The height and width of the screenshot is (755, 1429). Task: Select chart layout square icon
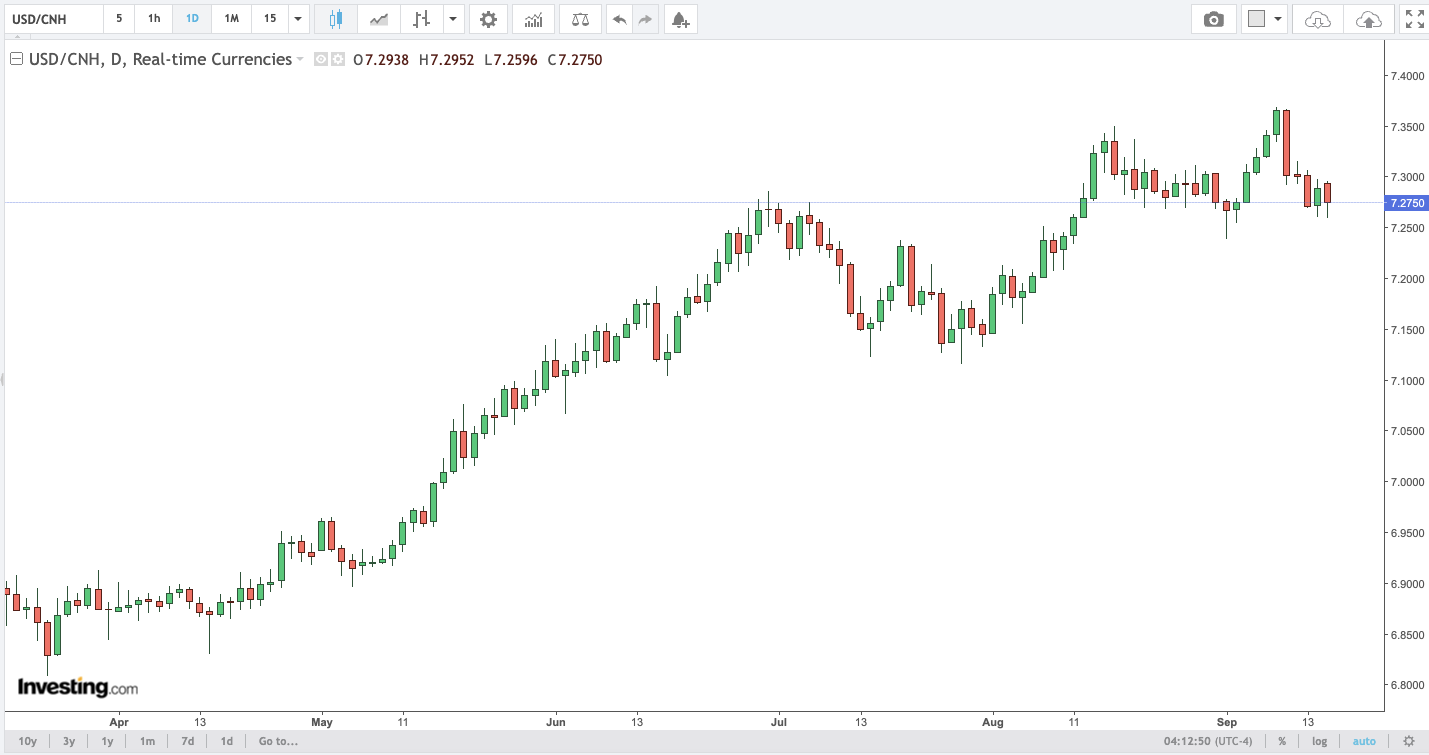click(x=1257, y=19)
